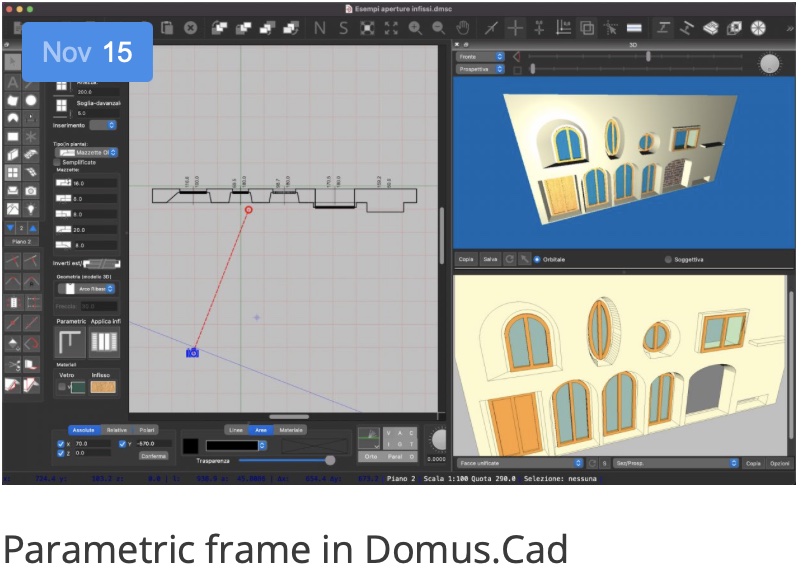Image resolution: width=802 pixels, height=580 pixels.
Task: Click the camera tool in left palette
Action: (31, 190)
